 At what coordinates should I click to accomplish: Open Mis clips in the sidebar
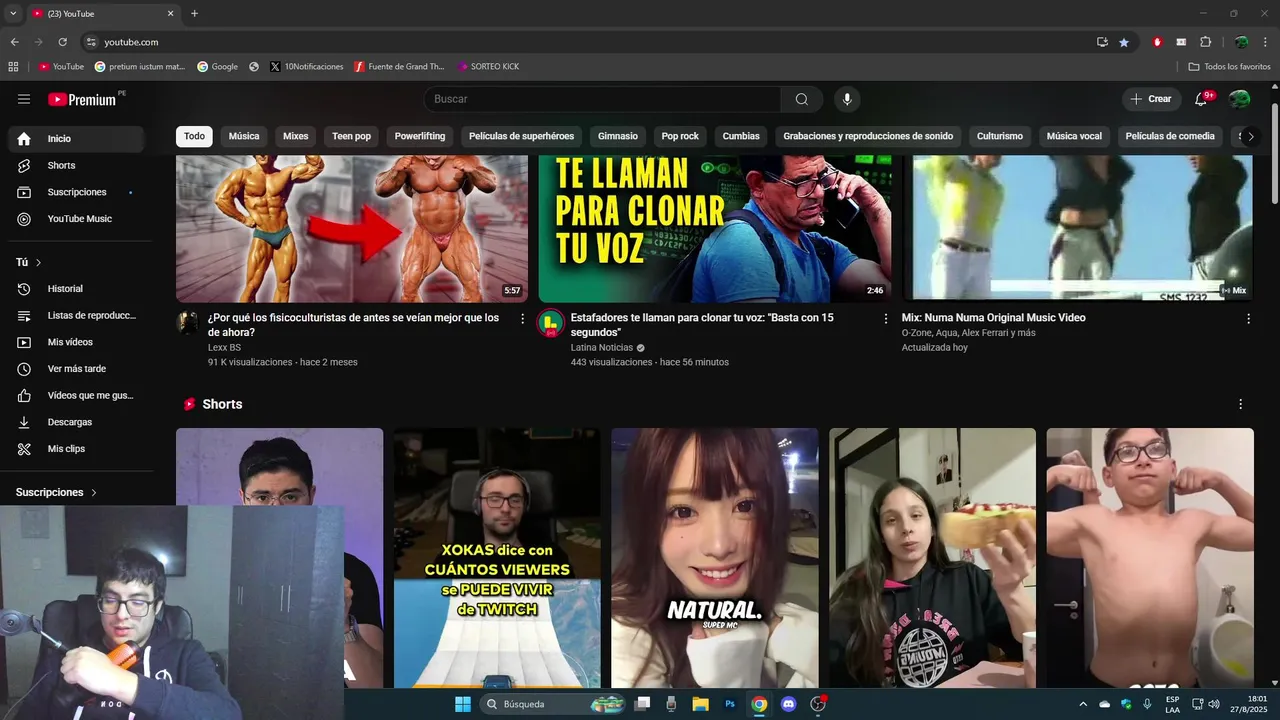click(76, 449)
